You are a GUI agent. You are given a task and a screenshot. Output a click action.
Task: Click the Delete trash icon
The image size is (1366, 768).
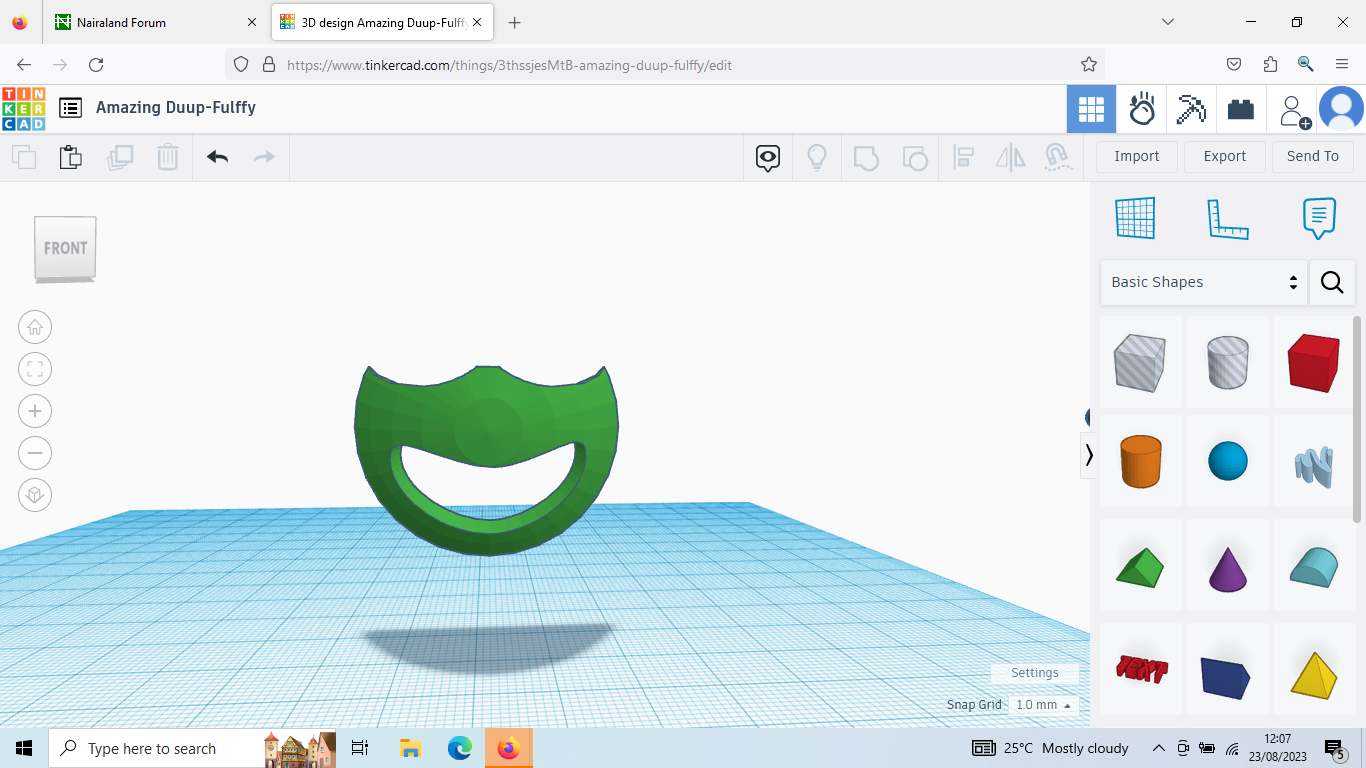(x=167, y=157)
